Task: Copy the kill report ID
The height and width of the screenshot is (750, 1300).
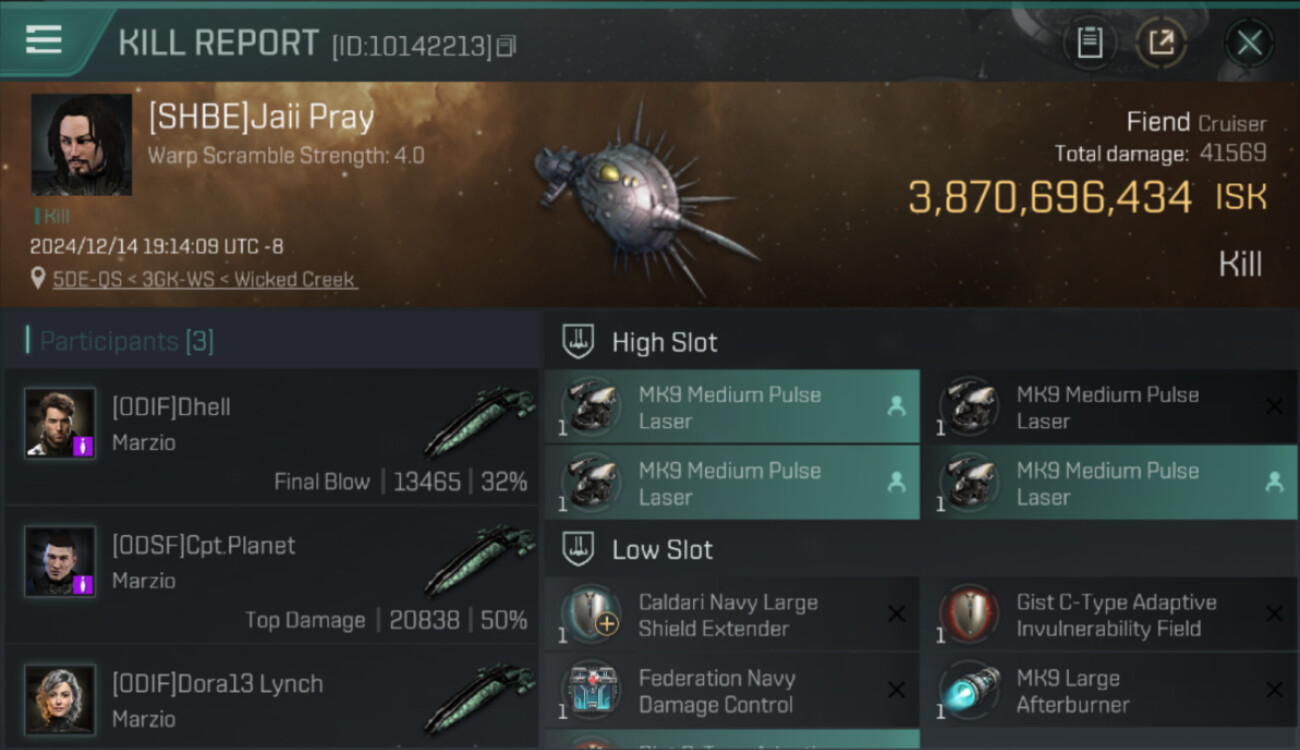Action: point(506,46)
